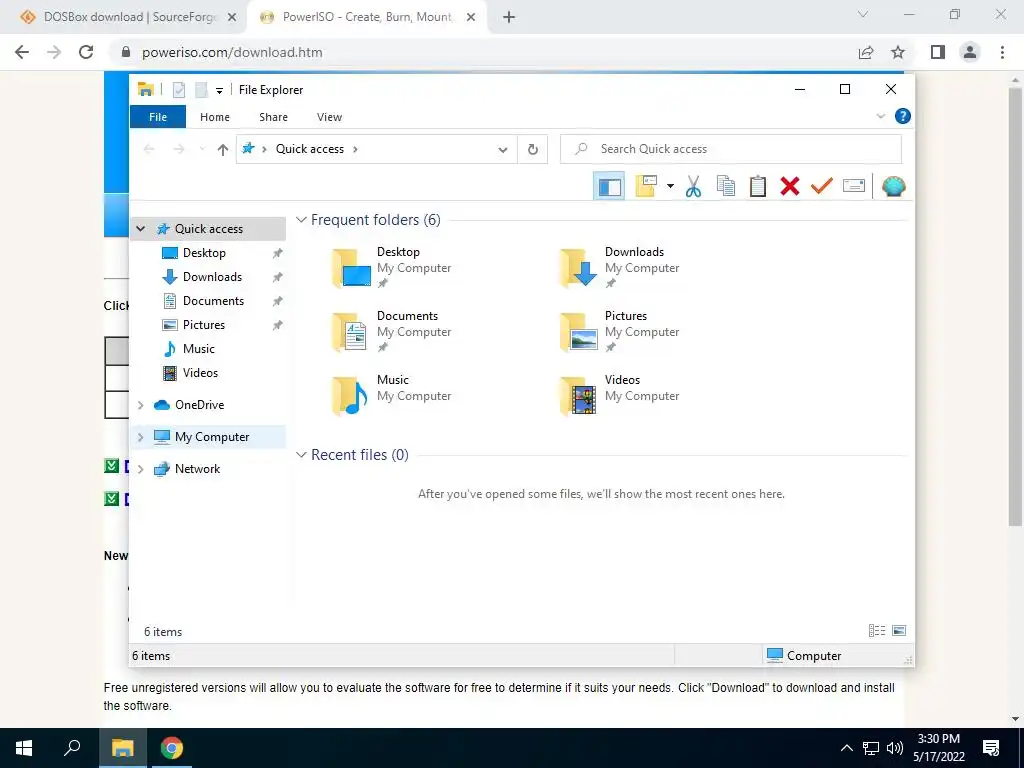Close the PowerISO browser tab
Viewport: 1024px width, 768px height.
[471, 18]
